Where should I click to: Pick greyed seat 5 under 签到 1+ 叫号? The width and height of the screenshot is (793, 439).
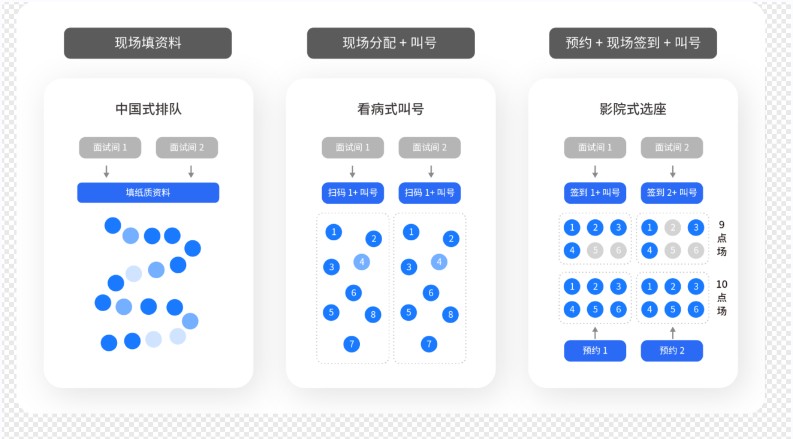595,250
